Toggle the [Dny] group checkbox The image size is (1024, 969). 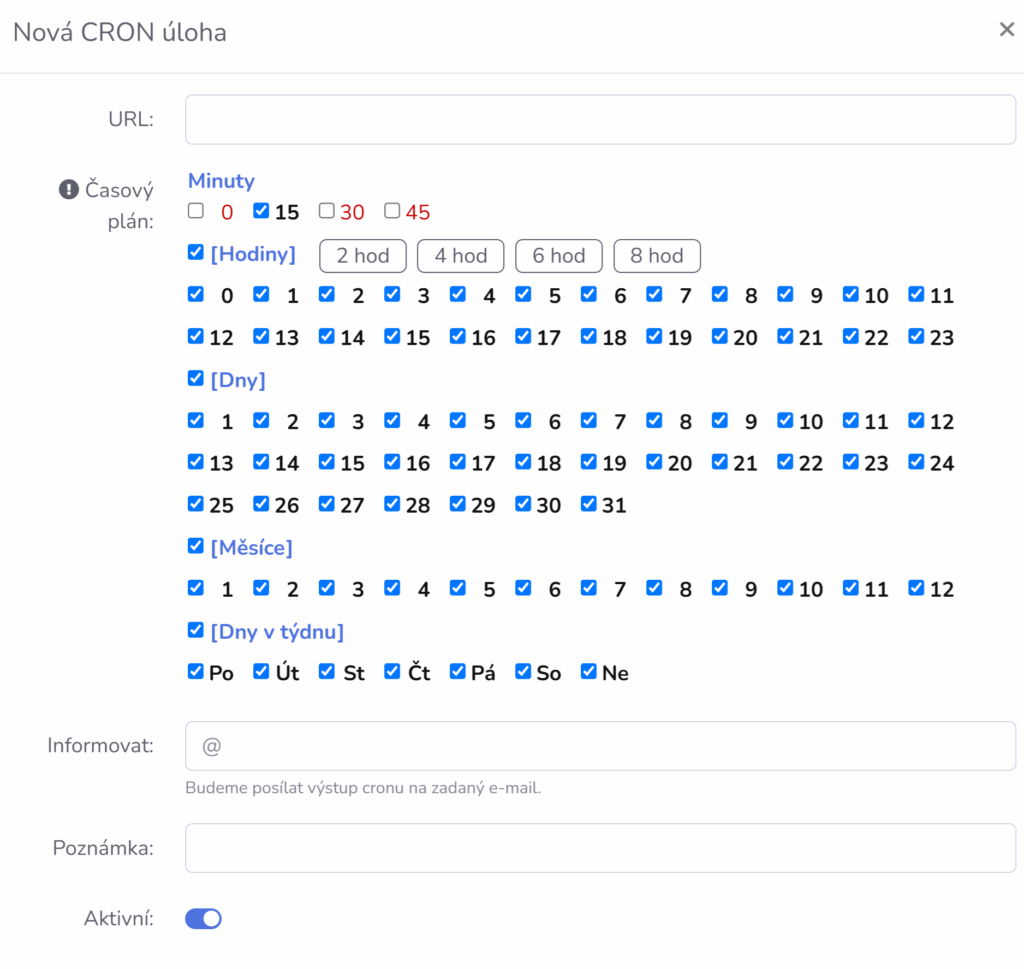196,379
